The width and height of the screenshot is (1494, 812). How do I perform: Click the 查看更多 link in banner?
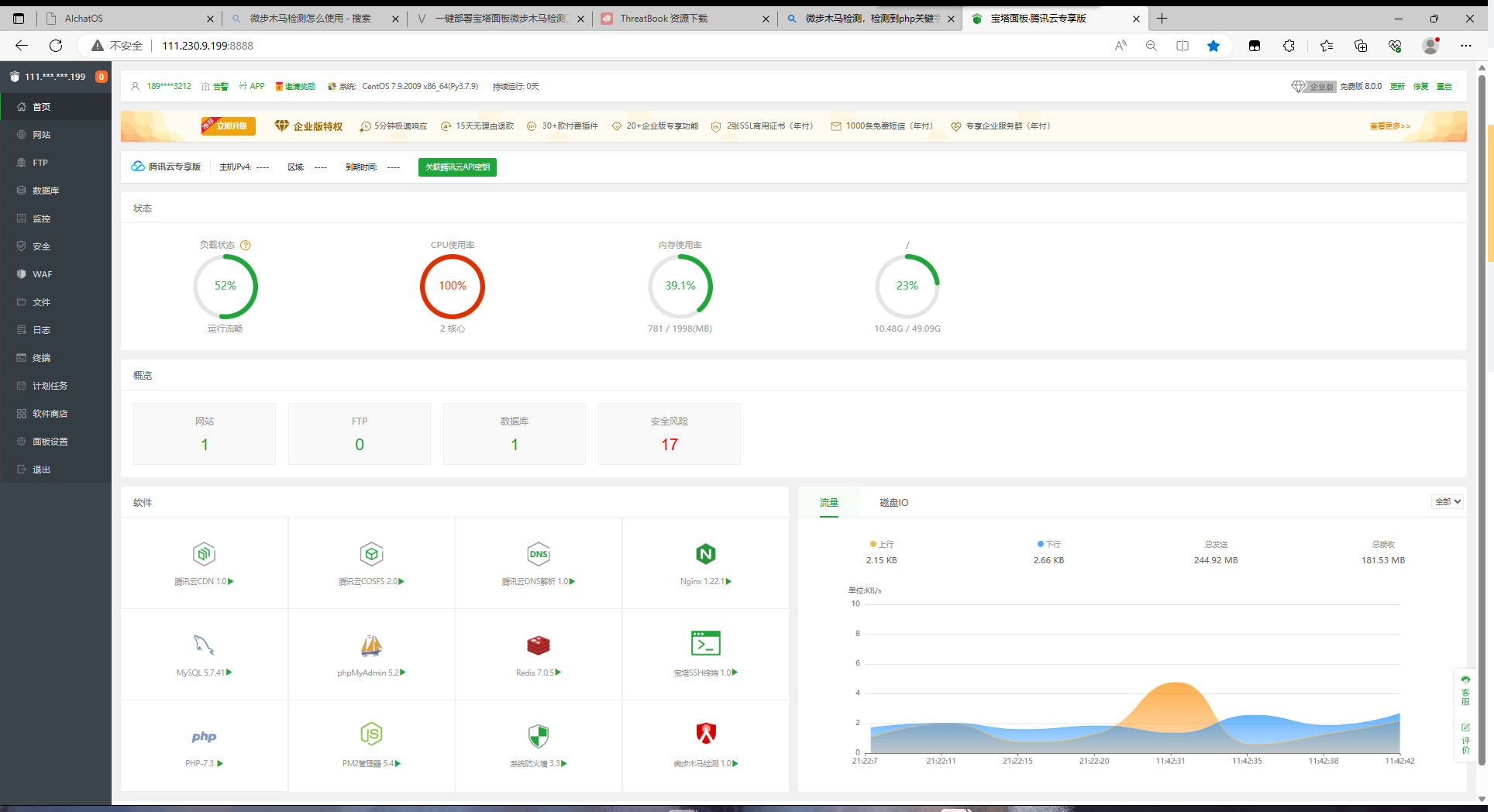tap(1389, 126)
